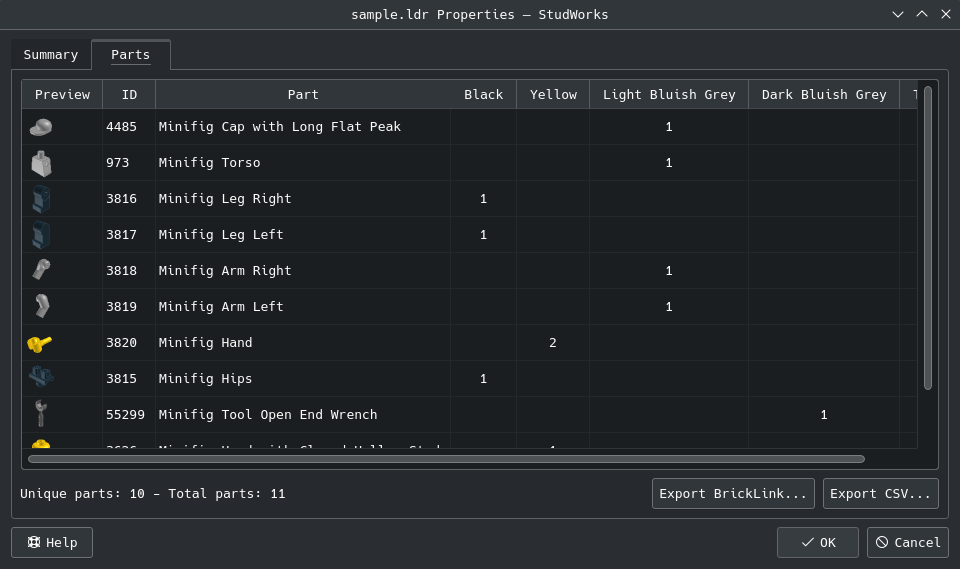Sort by the Part column header
The width and height of the screenshot is (960, 569).
click(x=303, y=94)
